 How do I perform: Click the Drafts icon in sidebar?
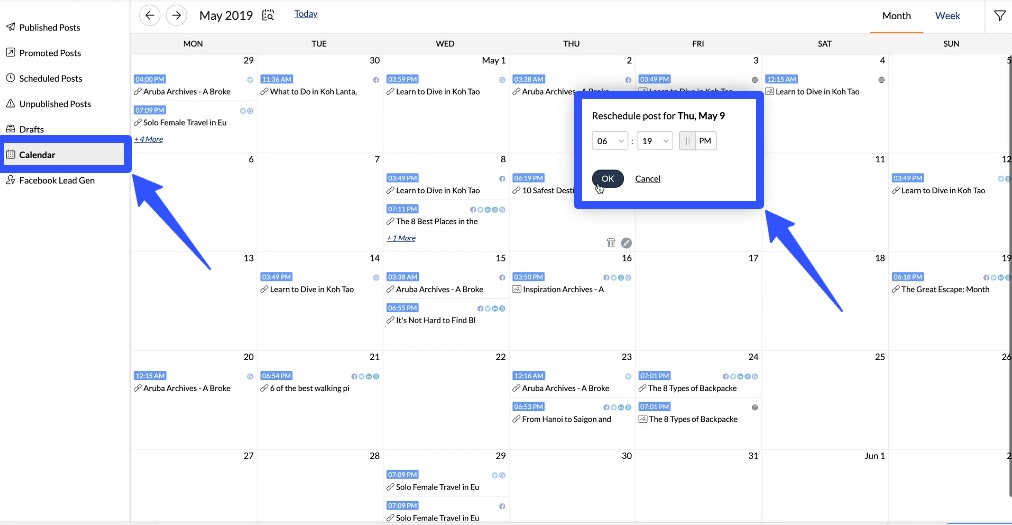coord(11,129)
